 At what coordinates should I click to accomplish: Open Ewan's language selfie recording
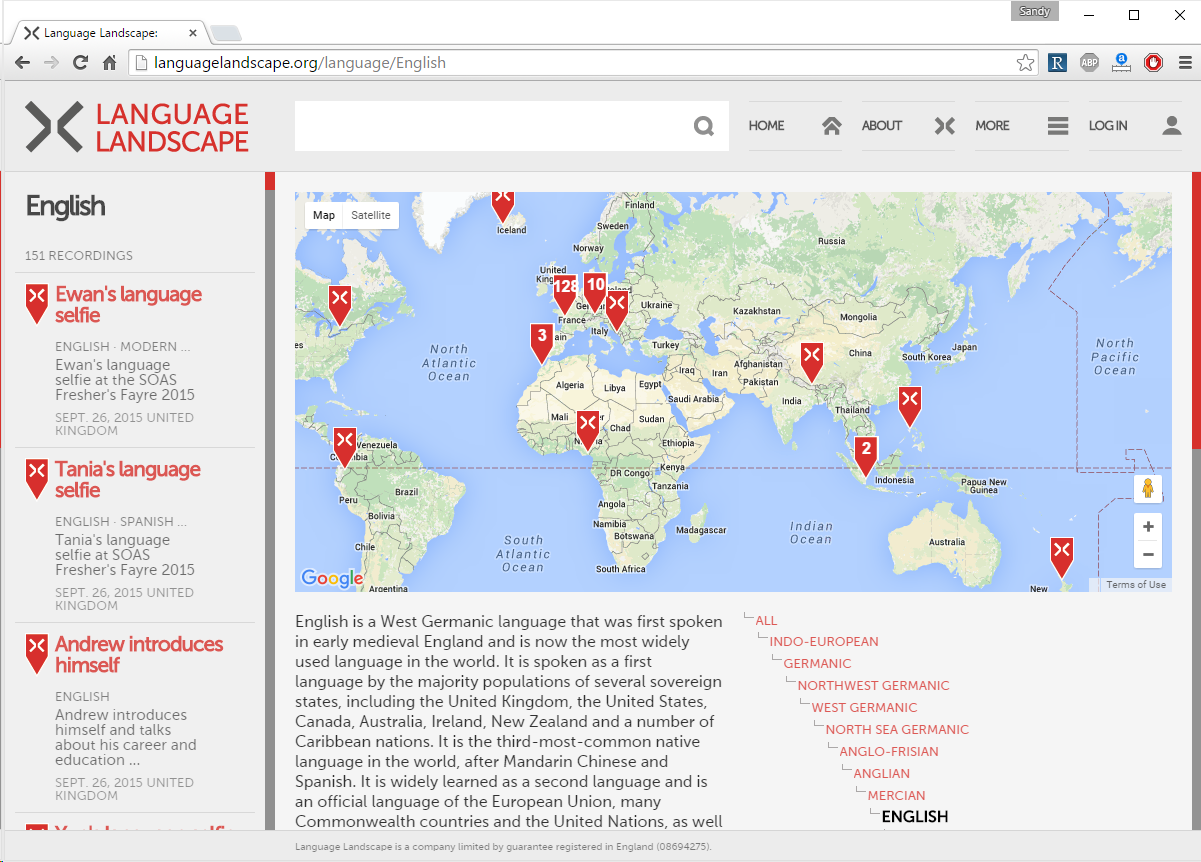(x=128, y=304)
